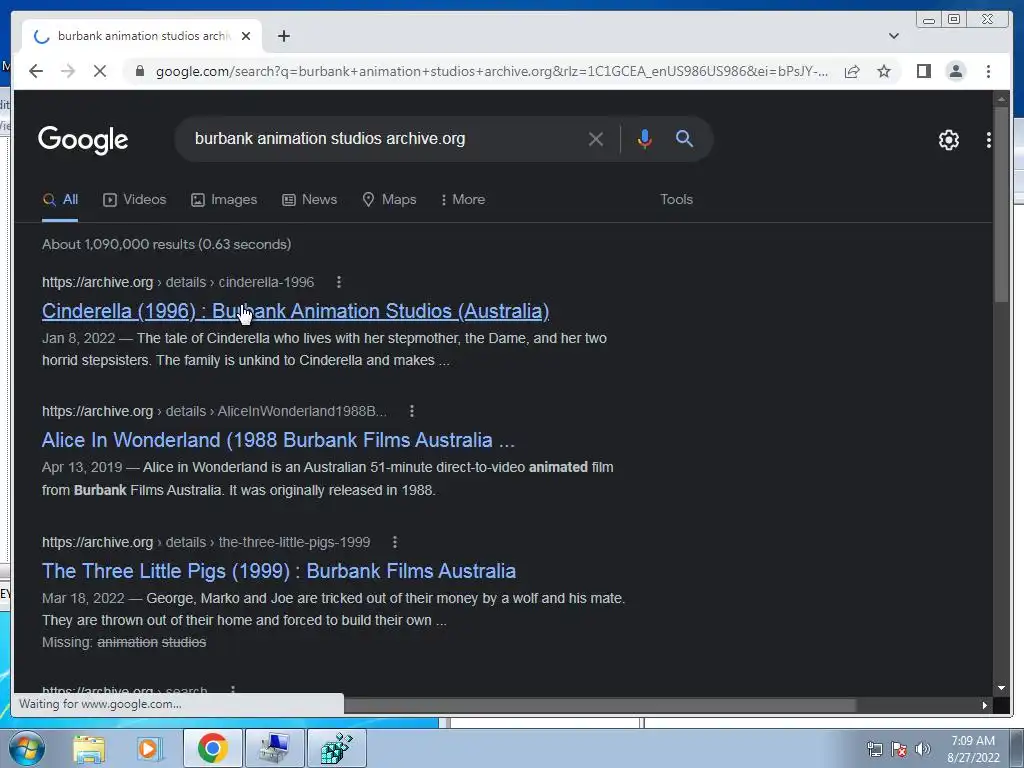Switch to the Images tab
1024x768 pixels.
[224, 199]
